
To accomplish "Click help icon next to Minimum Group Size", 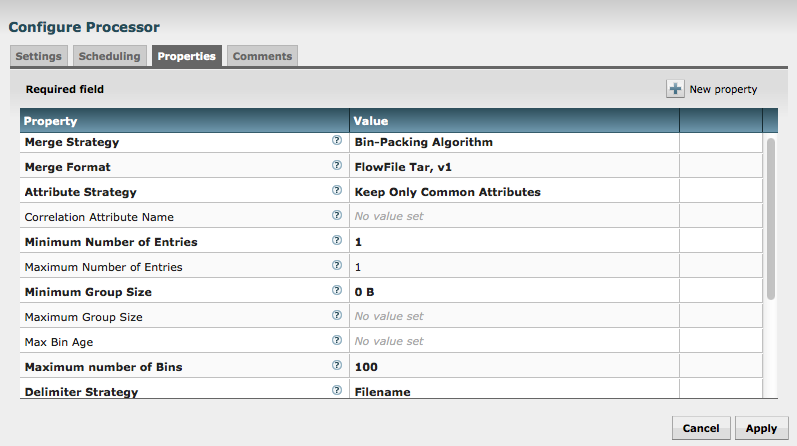I will pos(337,291).
